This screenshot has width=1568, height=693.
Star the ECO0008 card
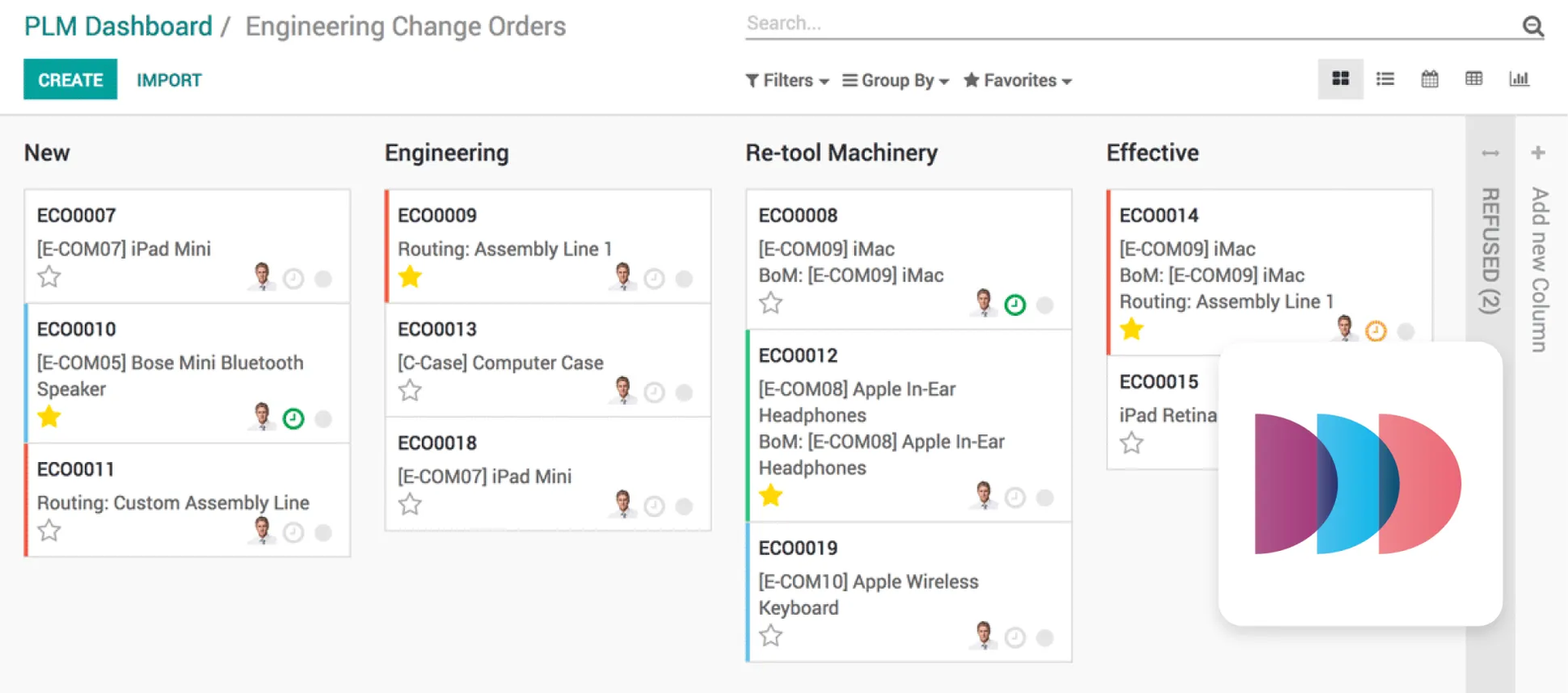tap(771, 303)
